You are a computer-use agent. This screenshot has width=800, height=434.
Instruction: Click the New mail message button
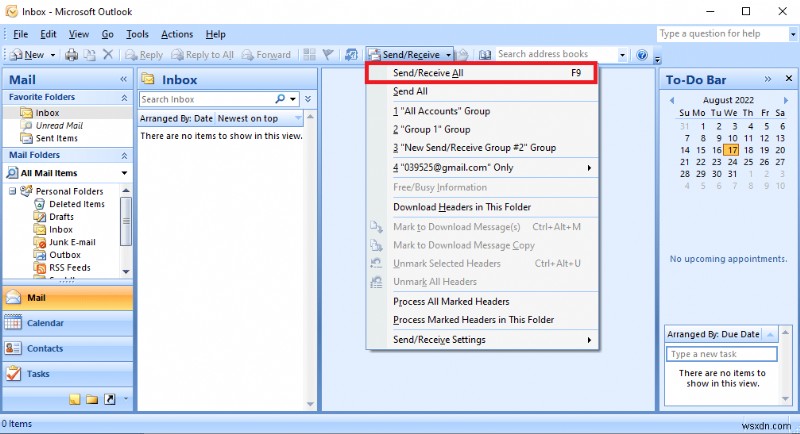coord(28,55)
